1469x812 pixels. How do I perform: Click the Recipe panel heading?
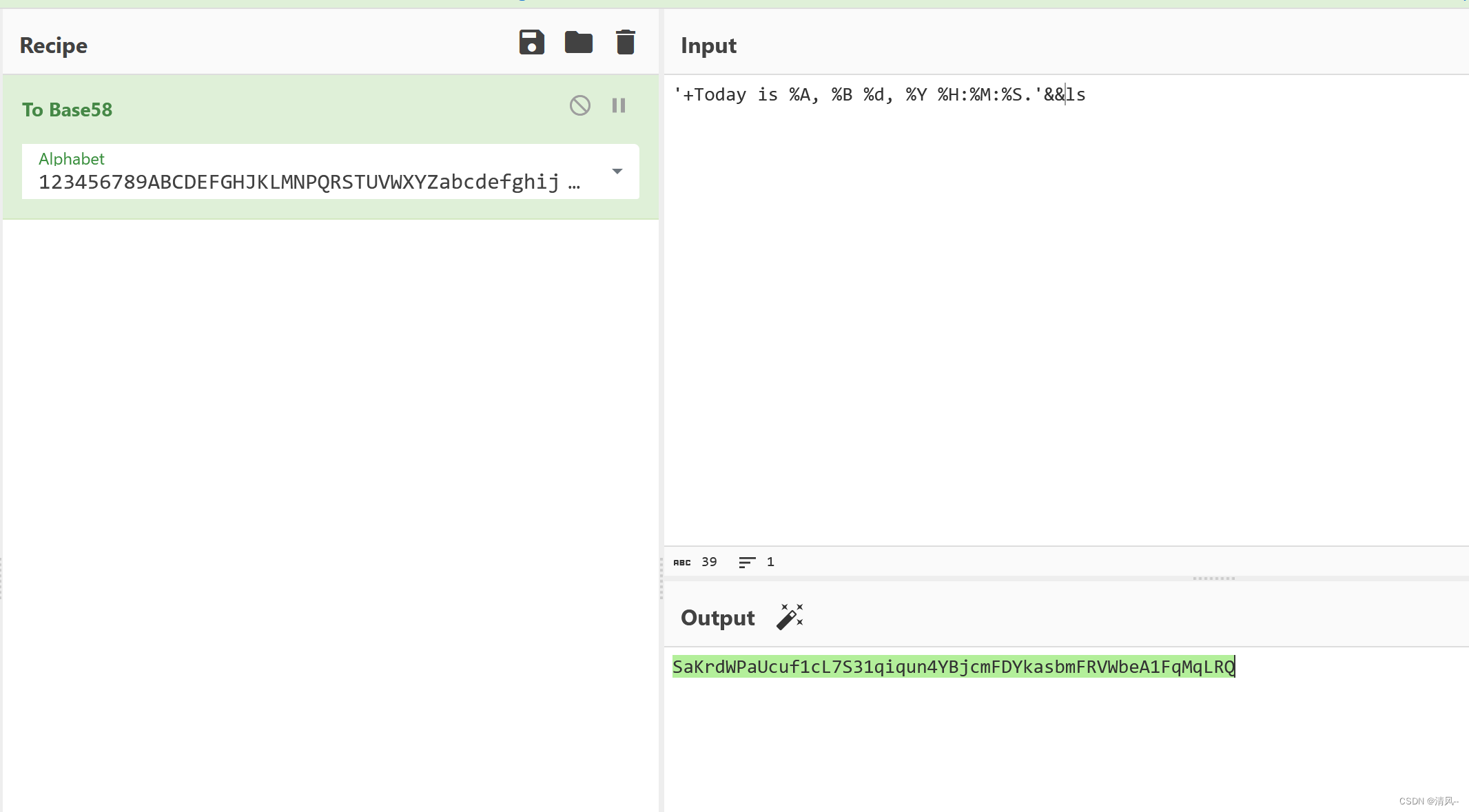(54, 45)
